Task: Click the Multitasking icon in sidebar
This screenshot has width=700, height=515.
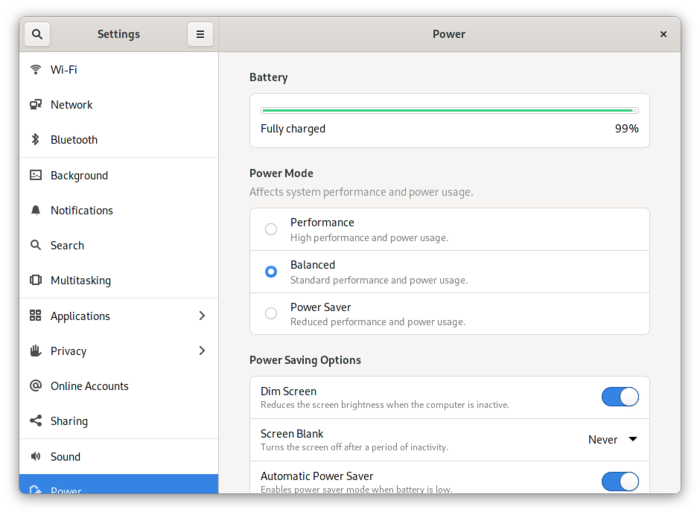Action: (36, 281)
